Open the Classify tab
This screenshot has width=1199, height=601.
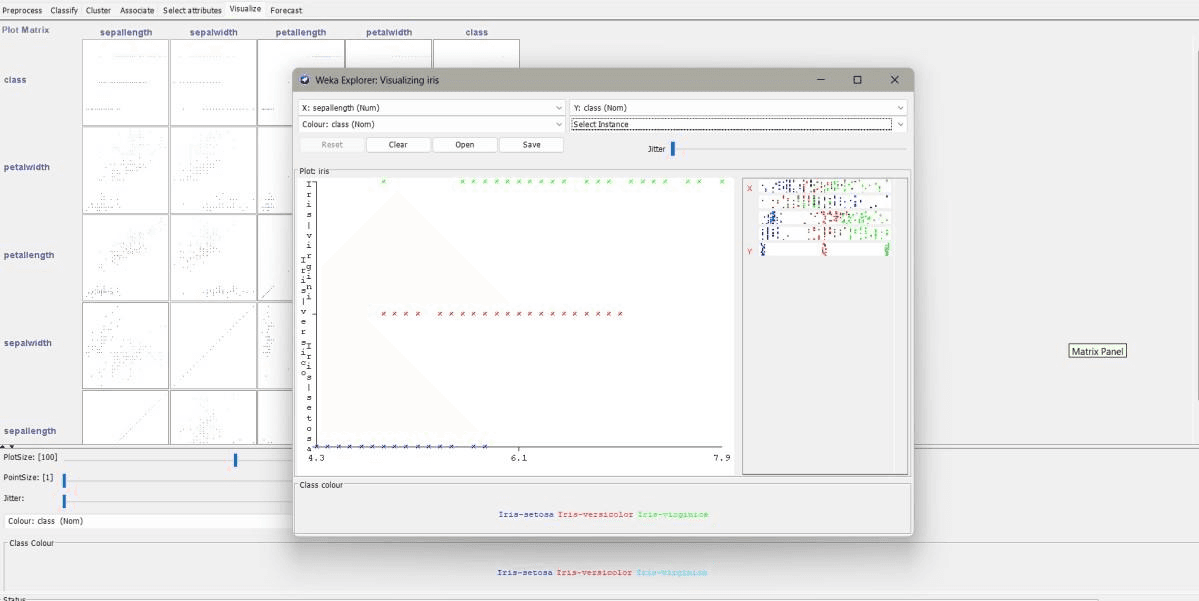63,11
